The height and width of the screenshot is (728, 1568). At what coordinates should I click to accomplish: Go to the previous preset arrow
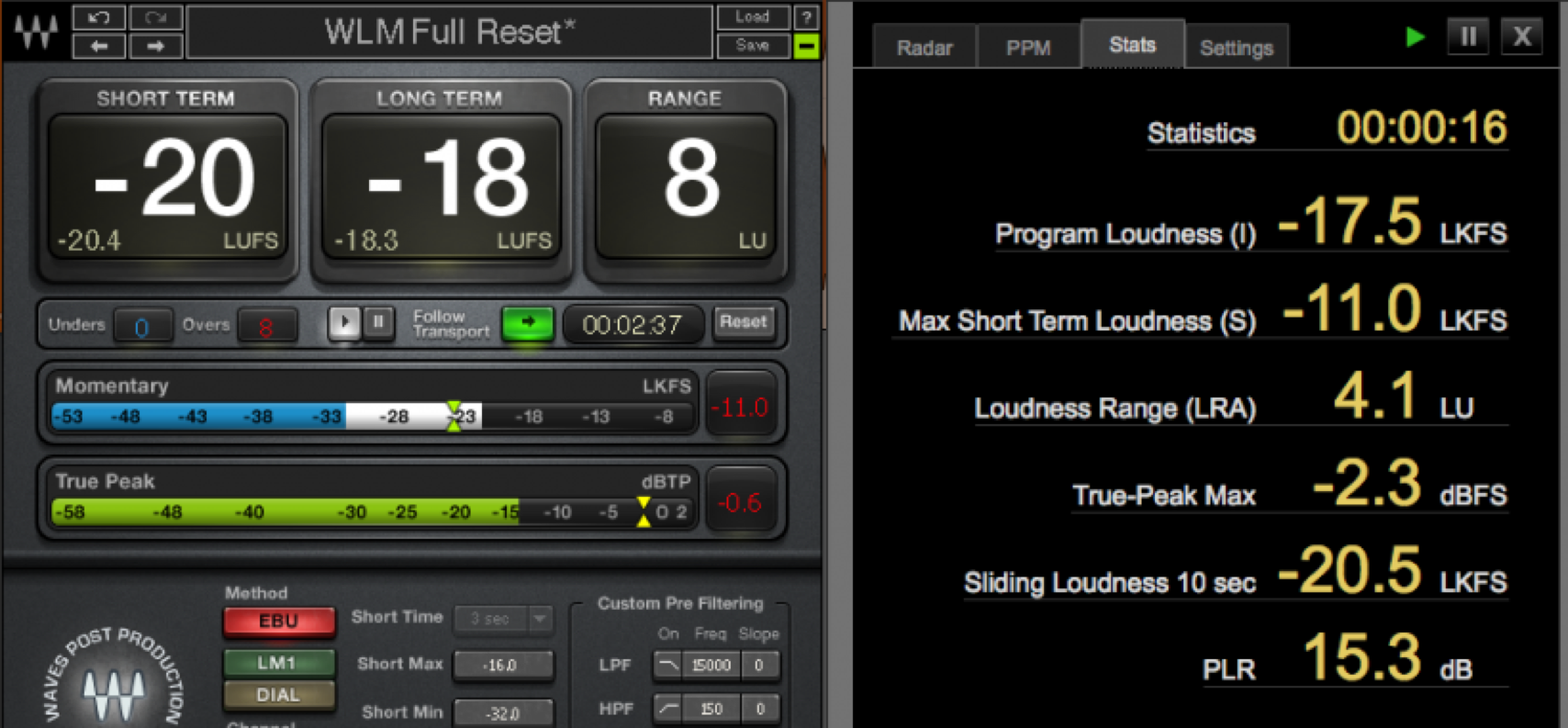(99, 45)
